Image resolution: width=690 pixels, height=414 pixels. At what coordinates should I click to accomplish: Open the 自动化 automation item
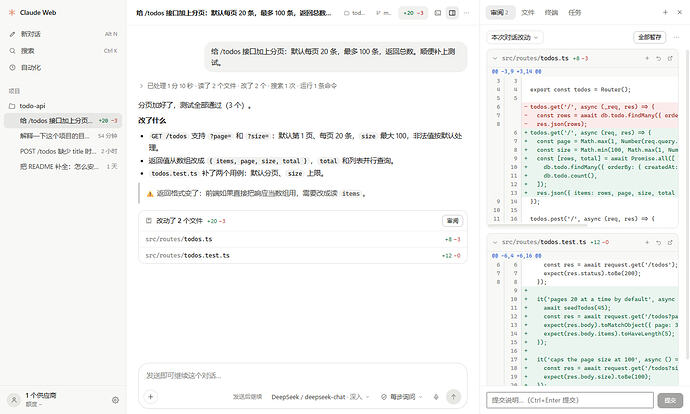[63, 67]
